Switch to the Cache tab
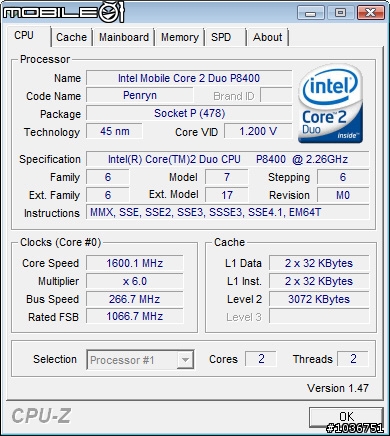Image resolution: width=390 pixels, height=436 pixels. 71,37
